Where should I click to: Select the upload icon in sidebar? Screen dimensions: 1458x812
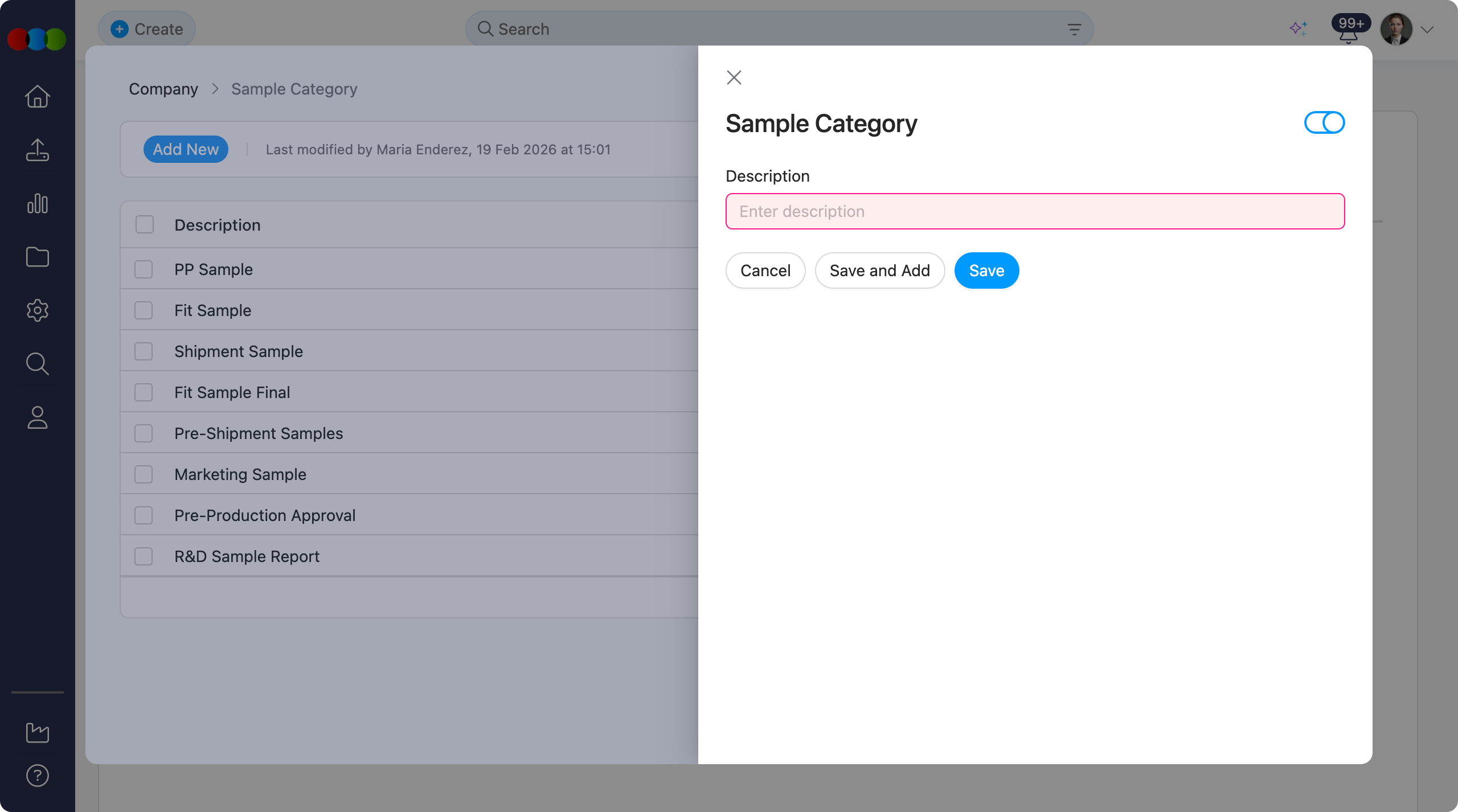pyautogui.click(x=37, y=150)
